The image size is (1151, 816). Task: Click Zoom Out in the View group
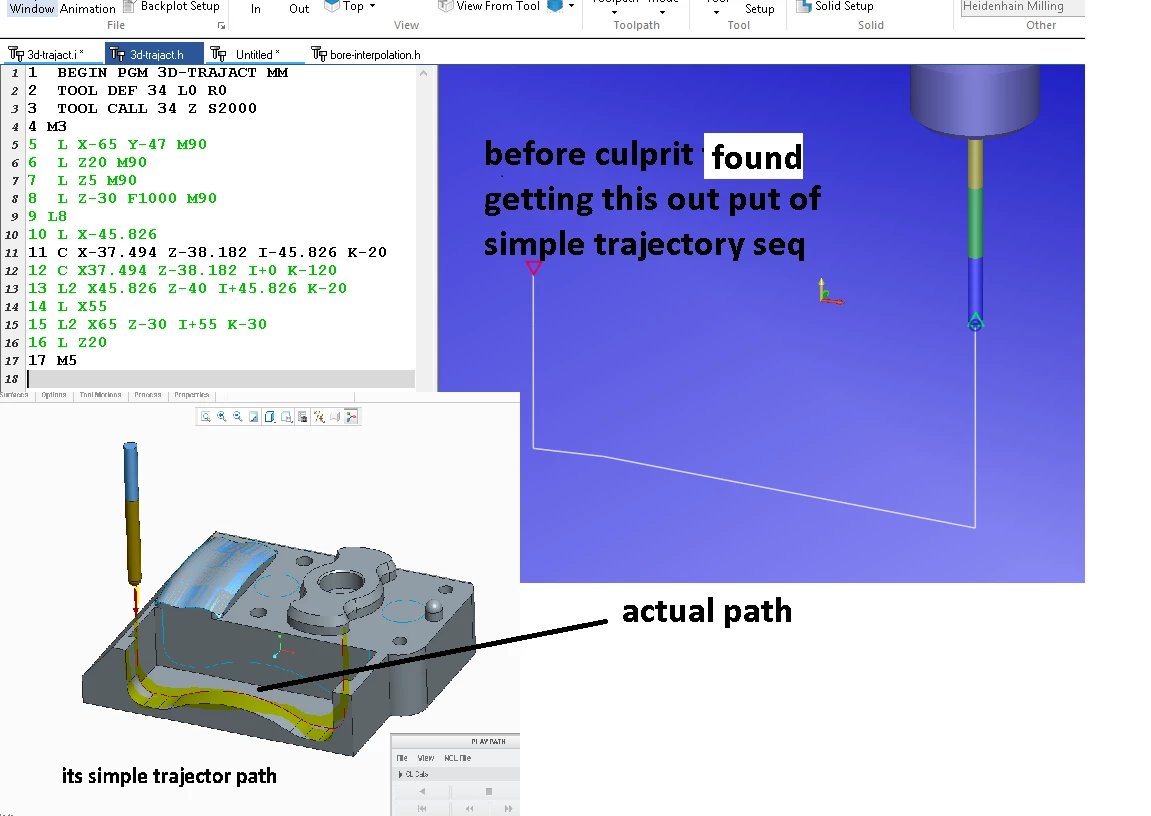click(x=299, y=9)
